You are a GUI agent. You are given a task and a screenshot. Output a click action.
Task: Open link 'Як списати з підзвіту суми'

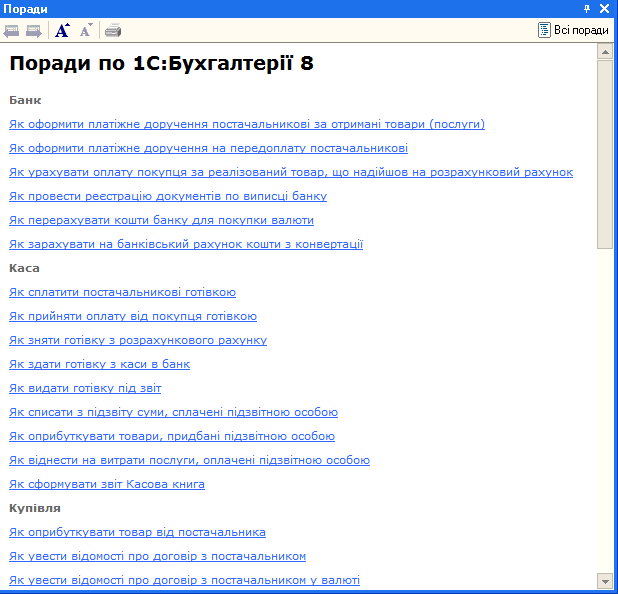point(173,412)
